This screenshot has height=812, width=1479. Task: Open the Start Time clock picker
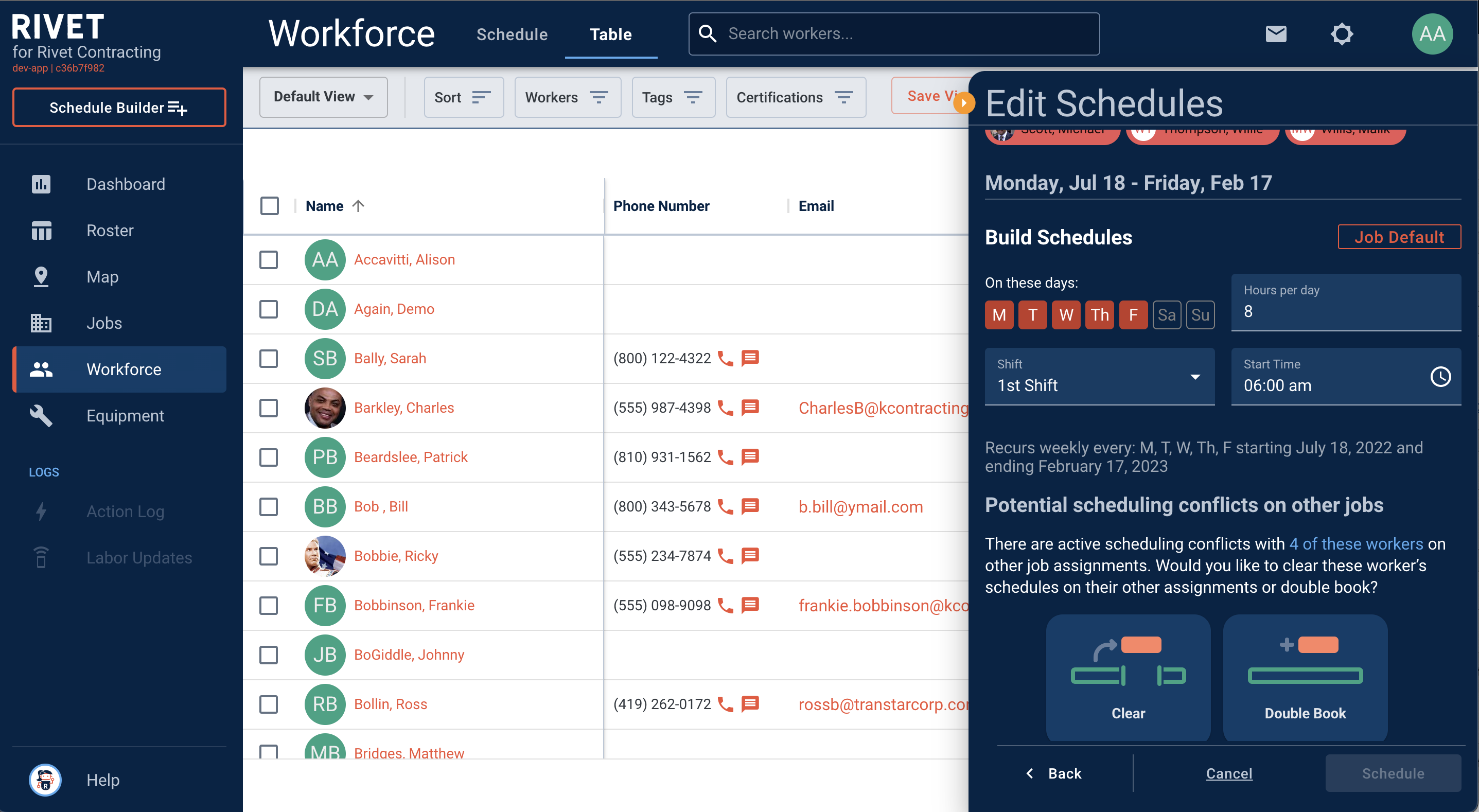click(1440, 377)
